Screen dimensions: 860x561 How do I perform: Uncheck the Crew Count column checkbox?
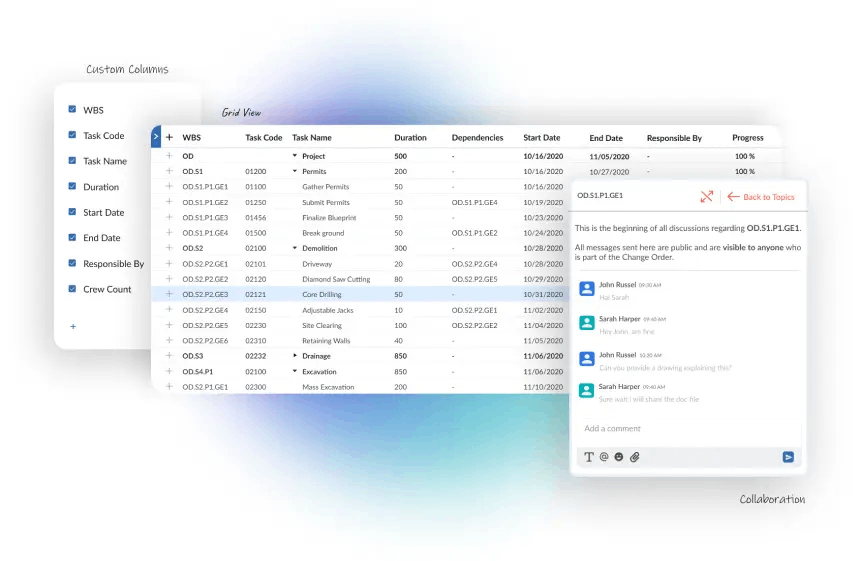pyautogui.click(x=72, y=288)
